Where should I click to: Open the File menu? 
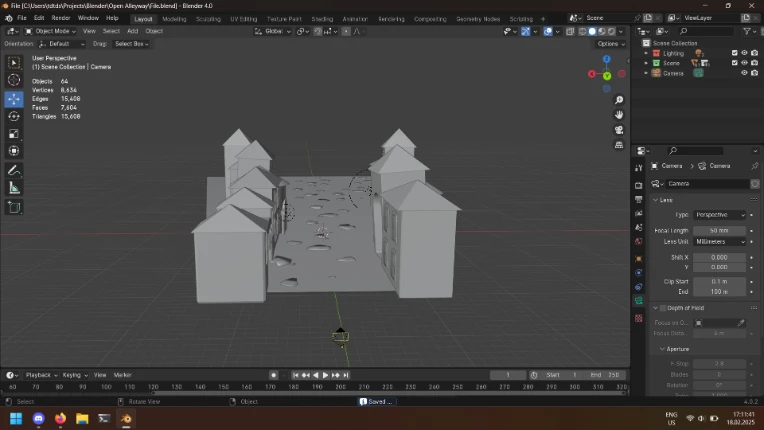[x=22, y=18]
